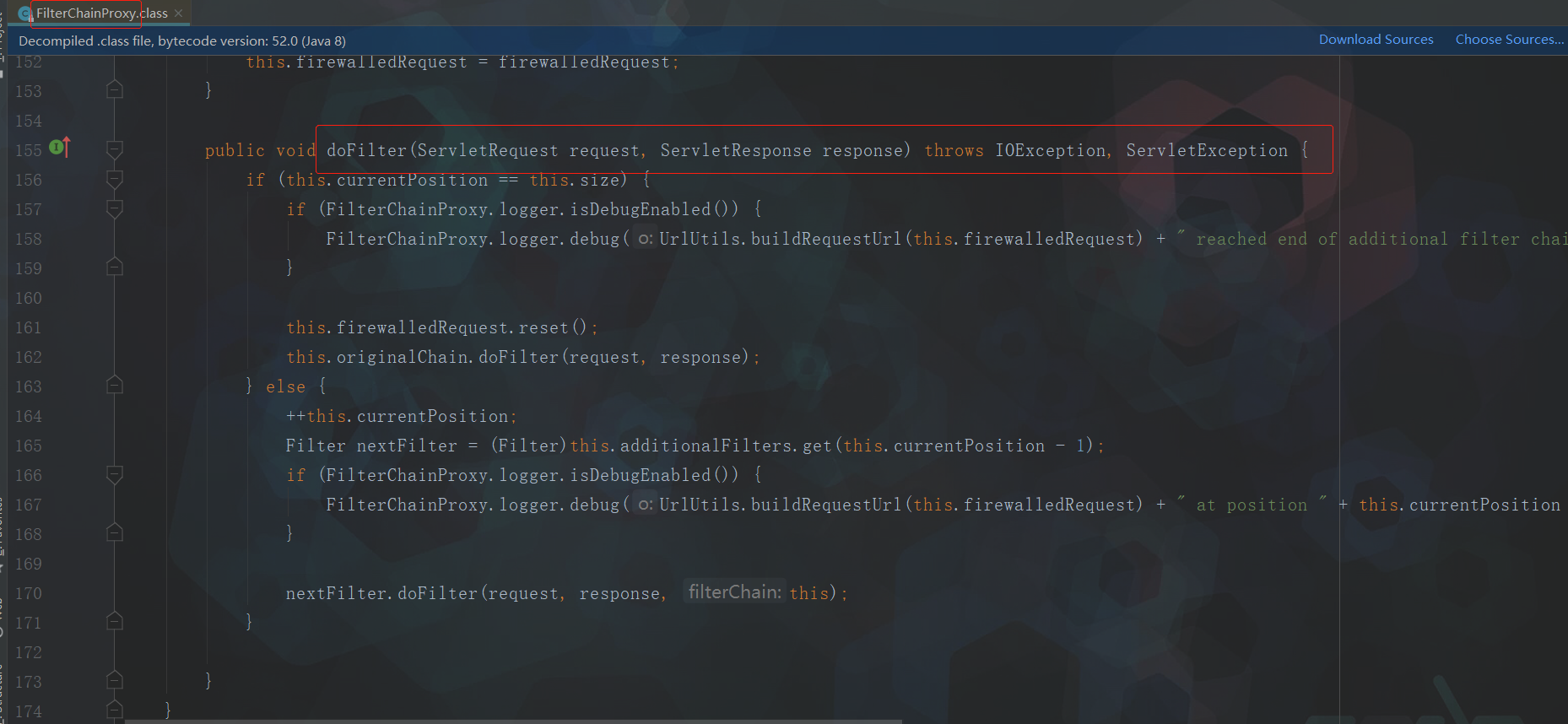
Task: Toggle the fold marker at line 166
Action: pos(115,475)
